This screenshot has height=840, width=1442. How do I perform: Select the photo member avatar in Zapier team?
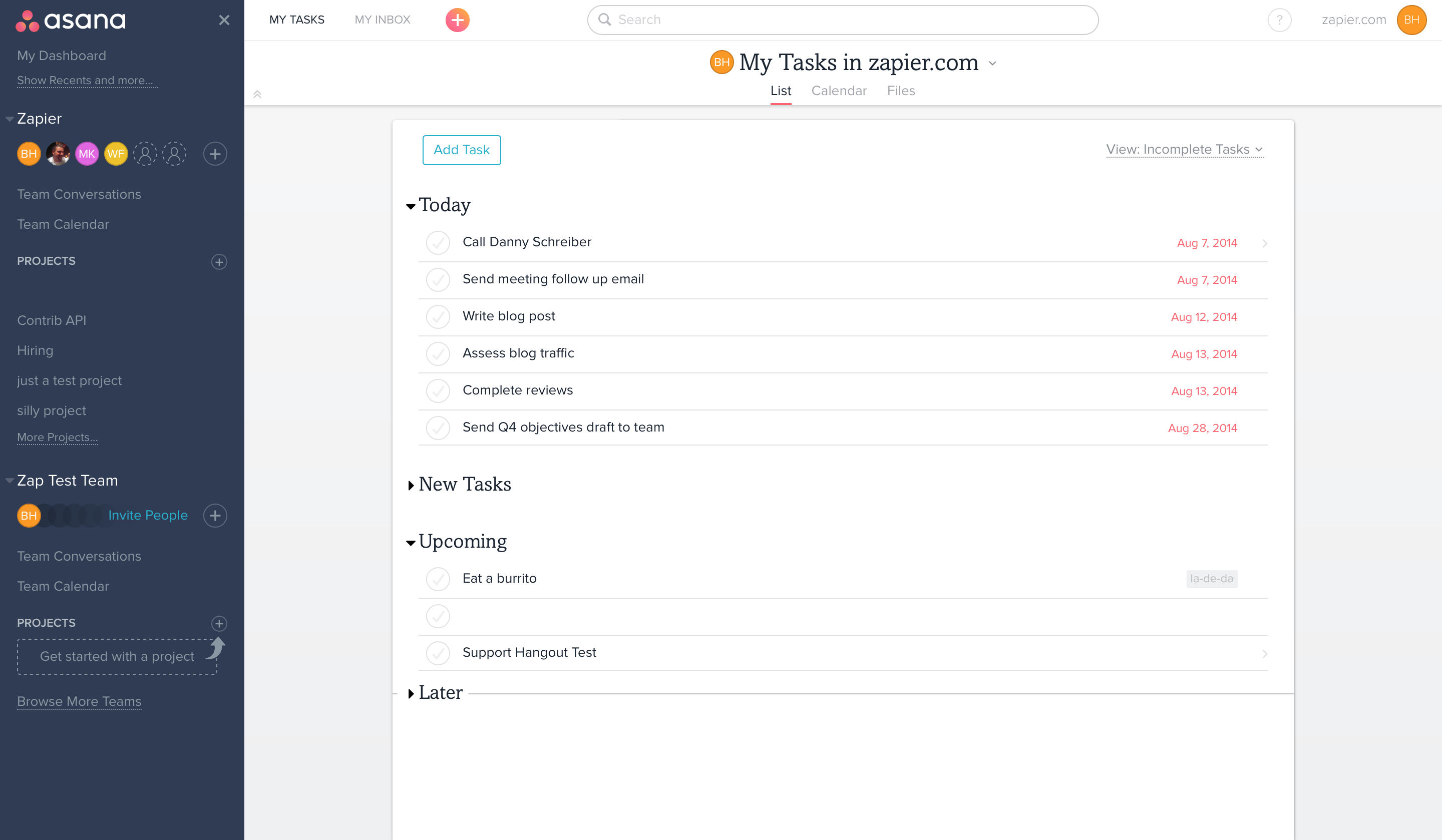tap(58, 153)
